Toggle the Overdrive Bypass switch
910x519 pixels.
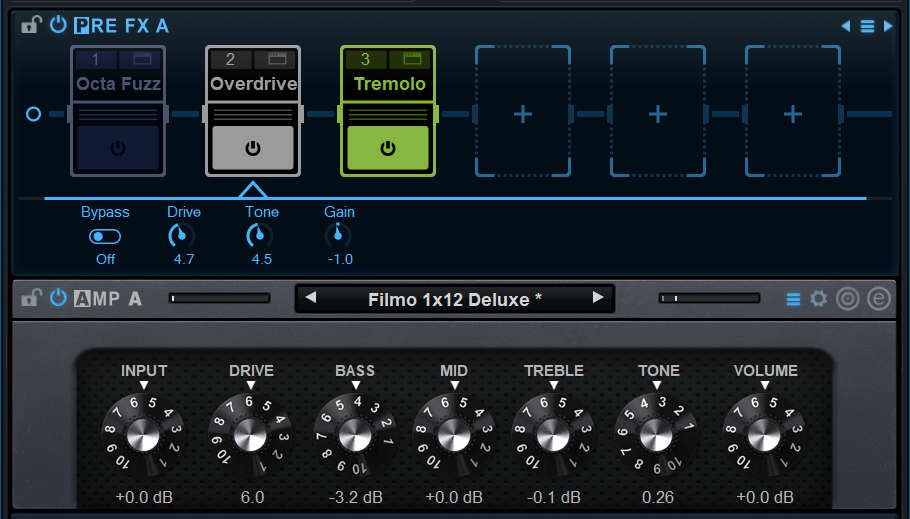coord(105,237)
